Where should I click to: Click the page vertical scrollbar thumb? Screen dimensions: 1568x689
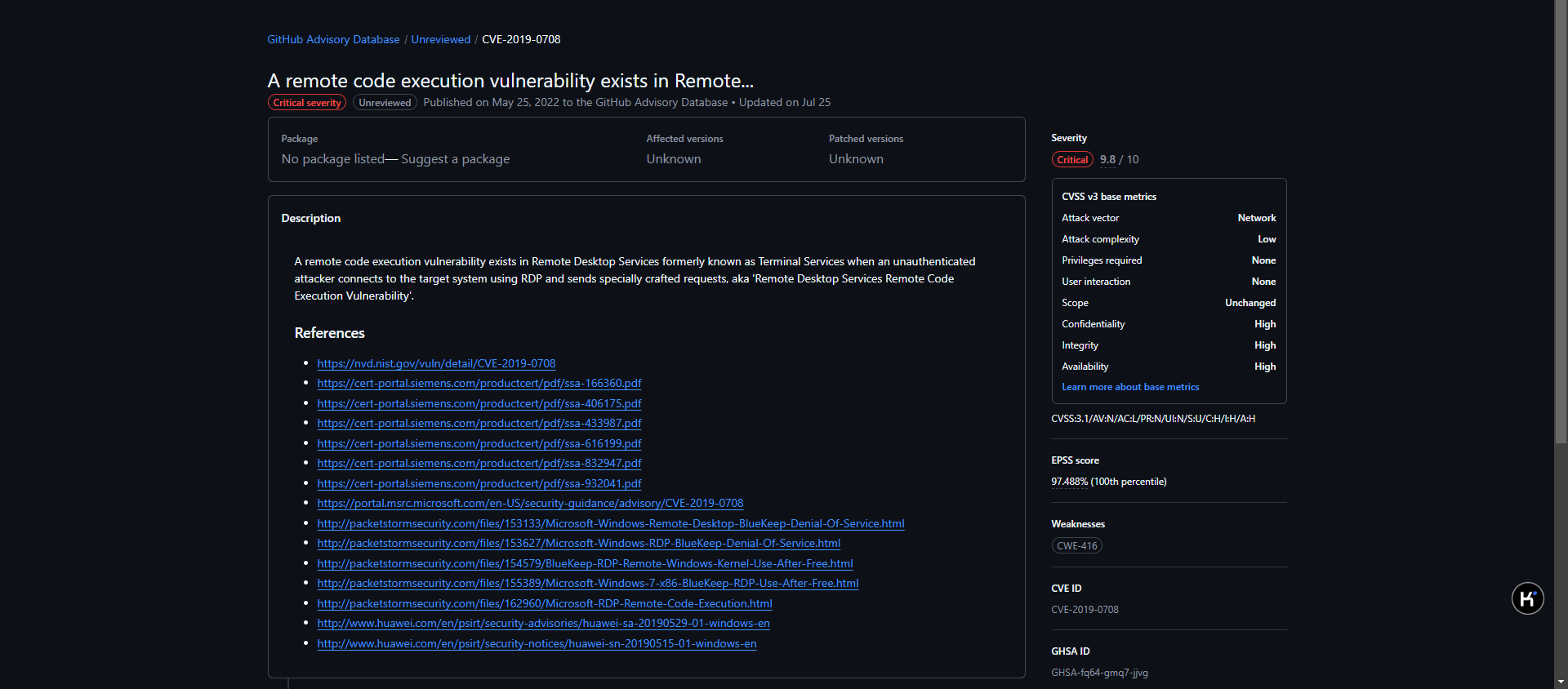coord(1561,222)
